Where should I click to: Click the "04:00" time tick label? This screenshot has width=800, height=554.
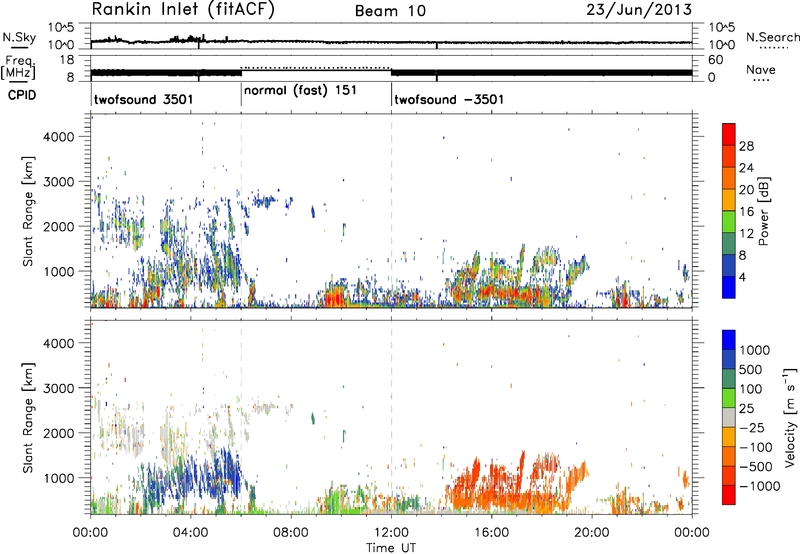tap(190, 533)
